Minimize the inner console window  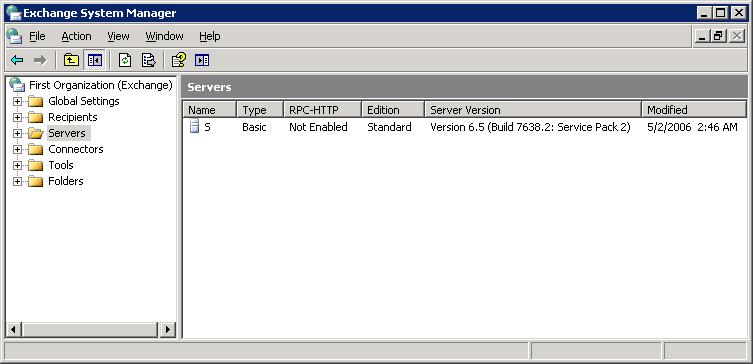click(x=703, y=36)
